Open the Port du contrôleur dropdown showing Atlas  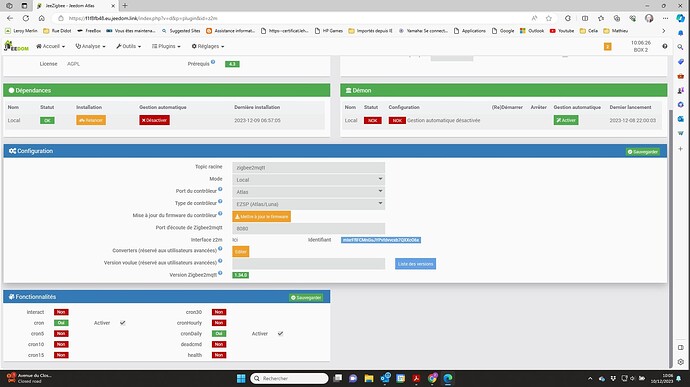(308, 192)
